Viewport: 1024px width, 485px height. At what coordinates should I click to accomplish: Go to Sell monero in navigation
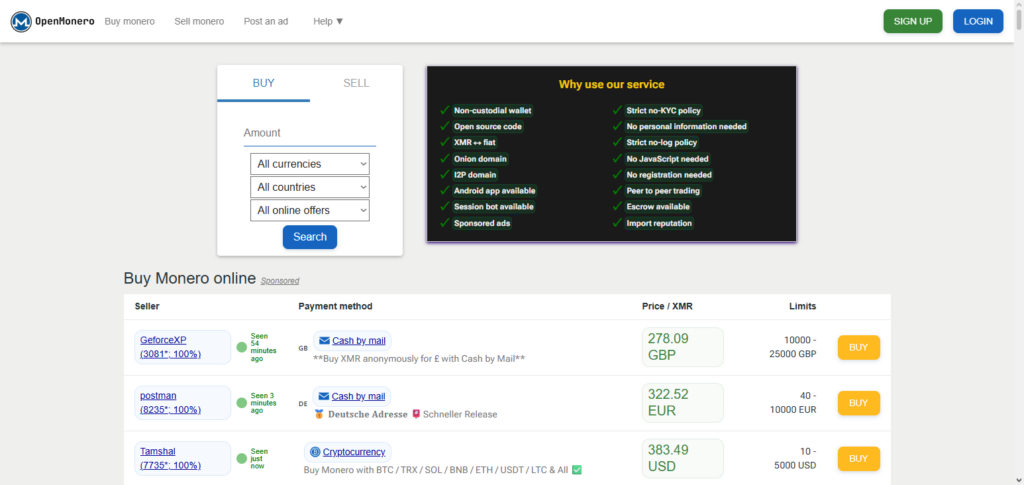point(199,22)
